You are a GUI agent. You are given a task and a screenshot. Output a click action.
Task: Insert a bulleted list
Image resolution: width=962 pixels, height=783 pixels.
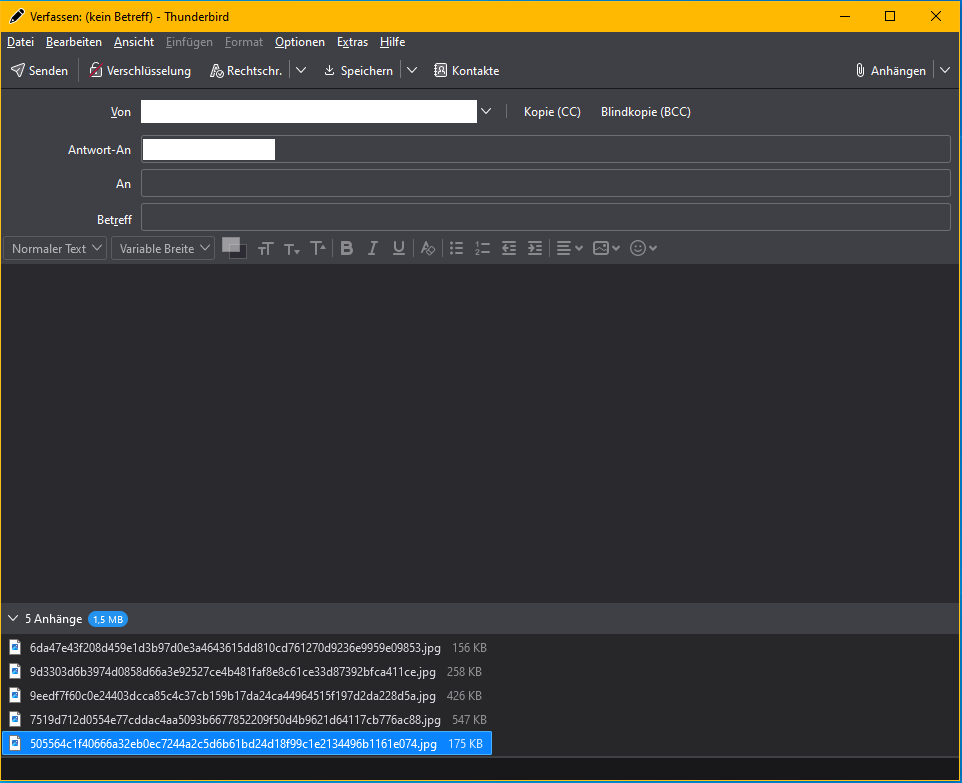[457, 248]
